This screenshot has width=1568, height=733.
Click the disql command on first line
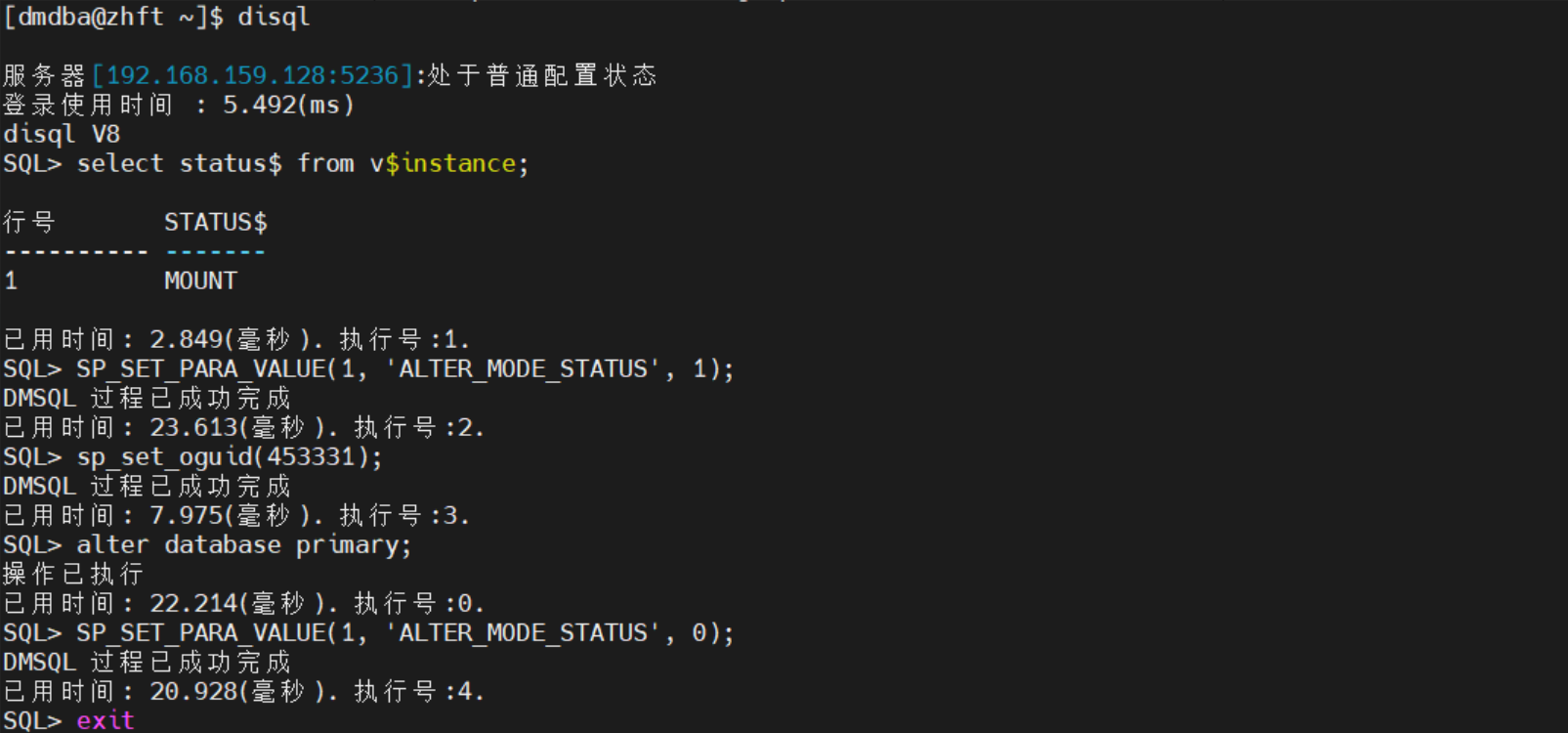pyautogui.click(x=274, y=17)
